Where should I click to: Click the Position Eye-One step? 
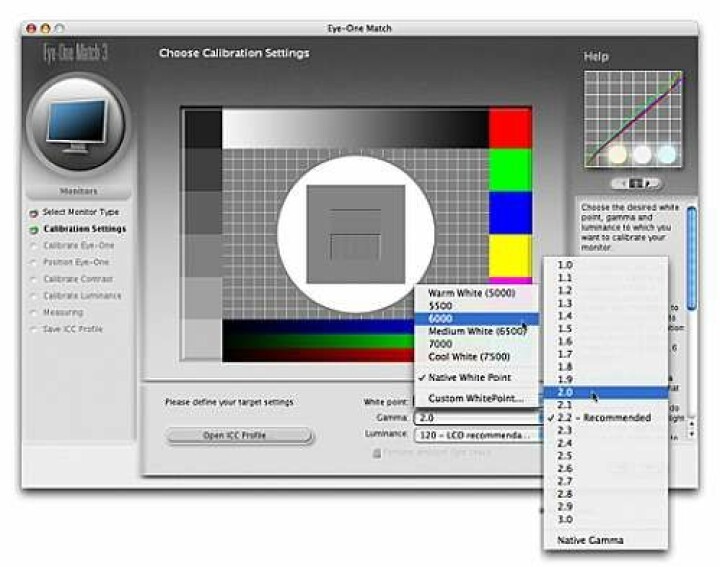point(76,262)
